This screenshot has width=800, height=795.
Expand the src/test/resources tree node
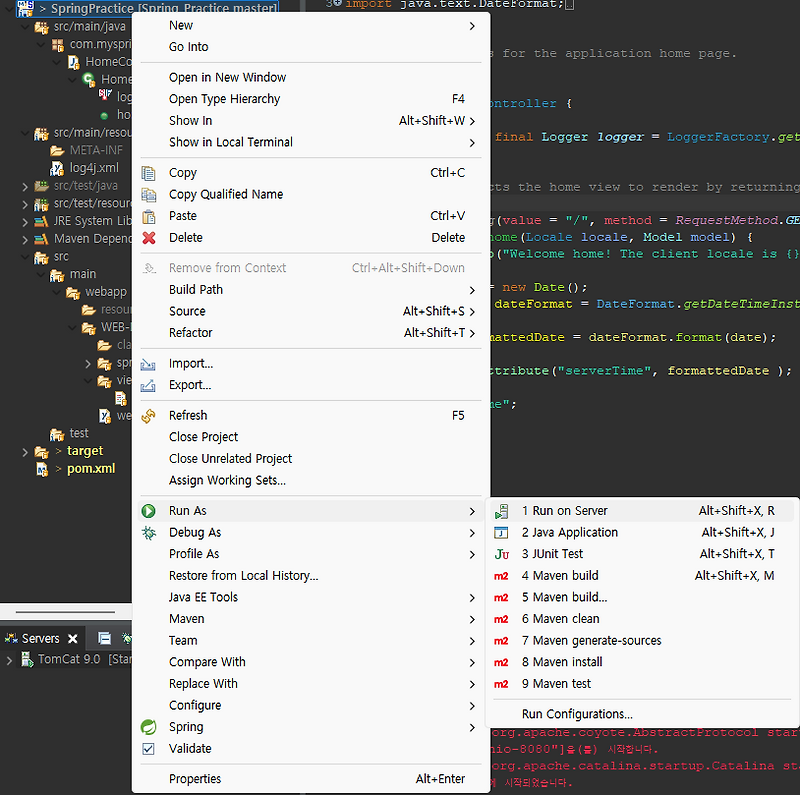point(24,204)
